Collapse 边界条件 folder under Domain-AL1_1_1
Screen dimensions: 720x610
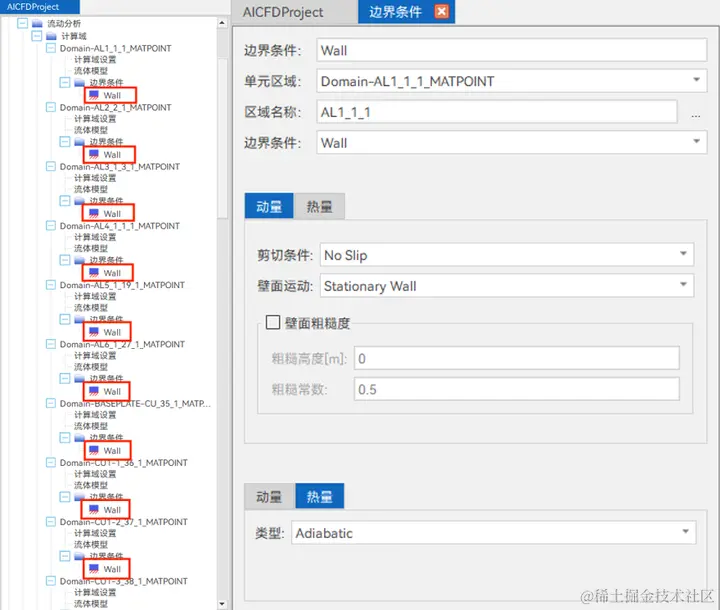[65, 82]
